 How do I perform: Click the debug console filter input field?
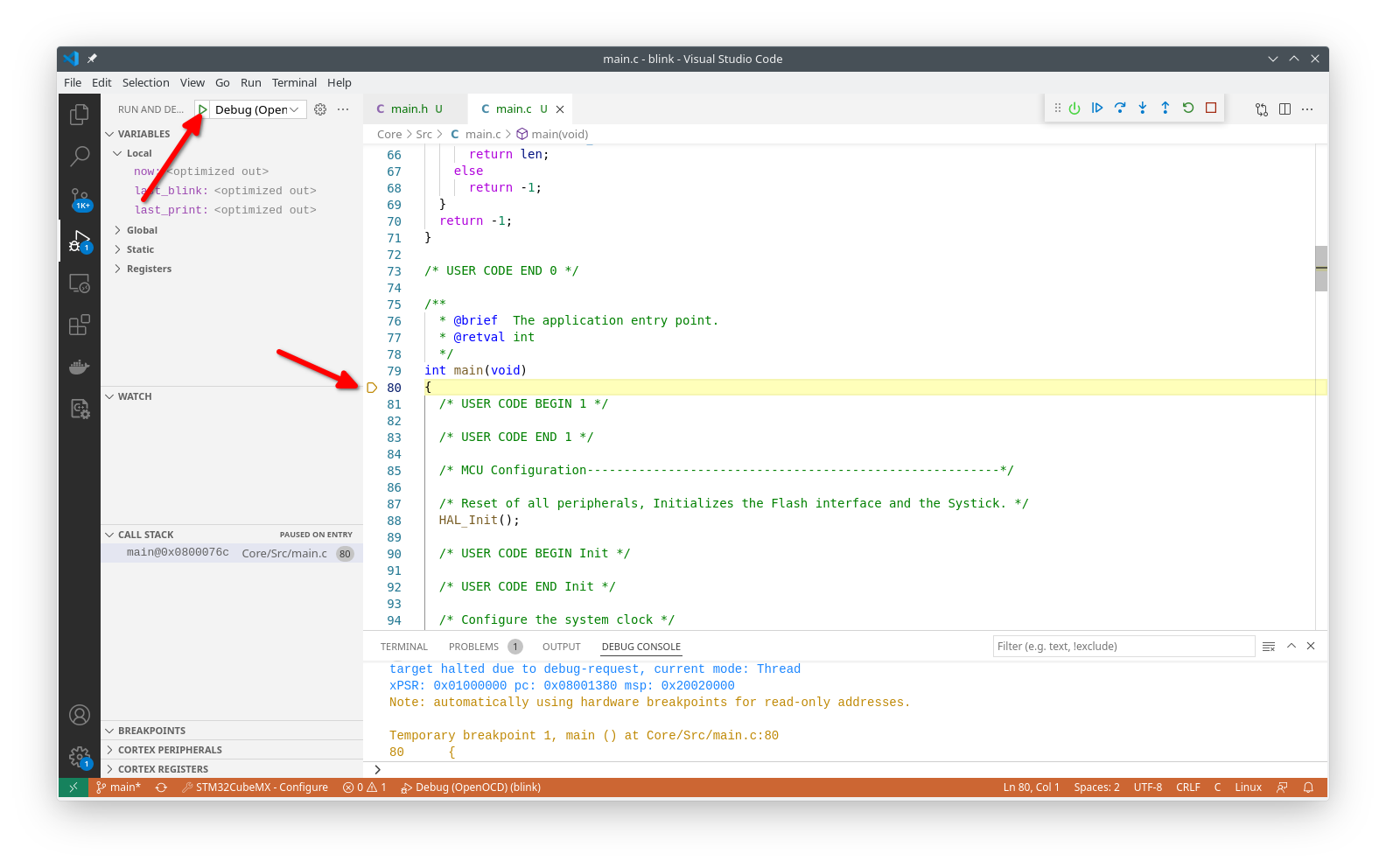click(x=1123, y=647)
